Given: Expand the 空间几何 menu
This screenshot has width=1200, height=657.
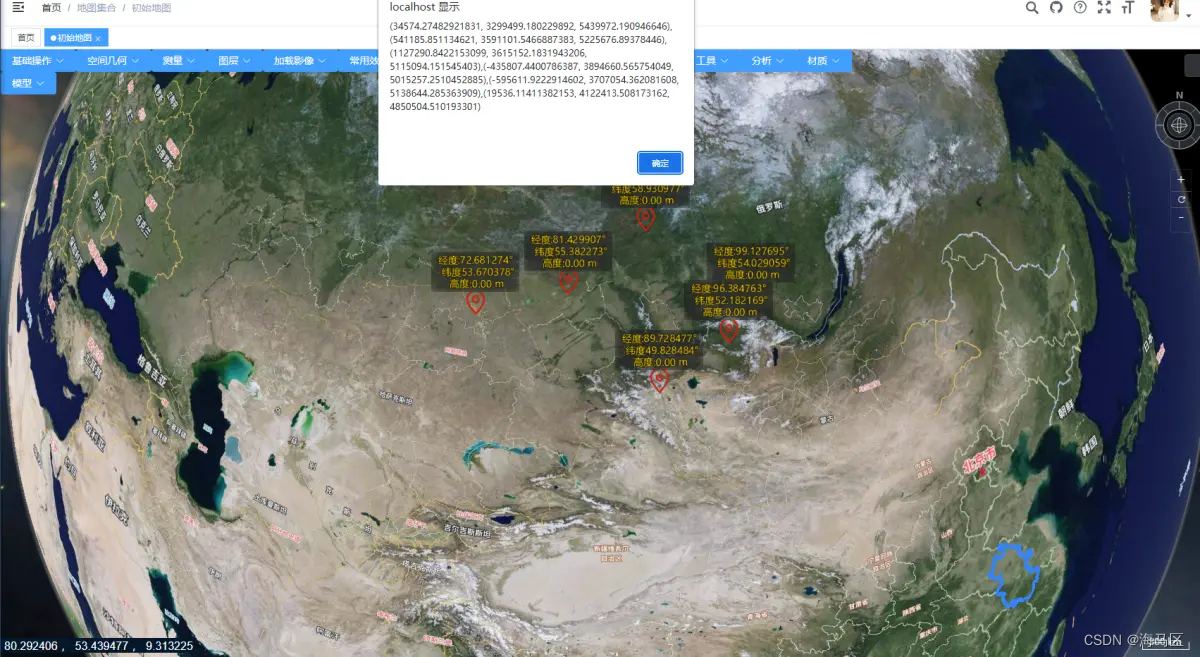Looking at the screenshot, I should click(x=112, y=61).
